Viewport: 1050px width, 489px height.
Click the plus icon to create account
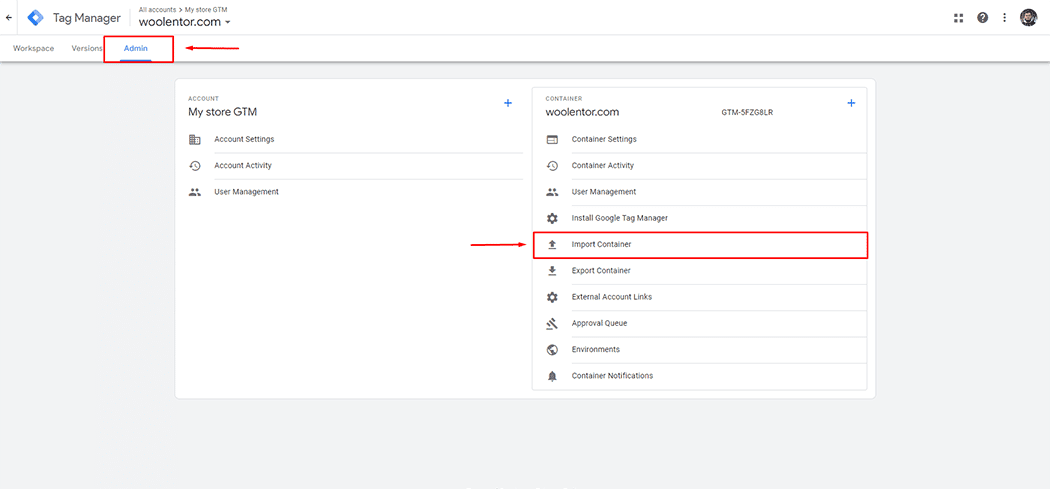click(x=508, y=103)
